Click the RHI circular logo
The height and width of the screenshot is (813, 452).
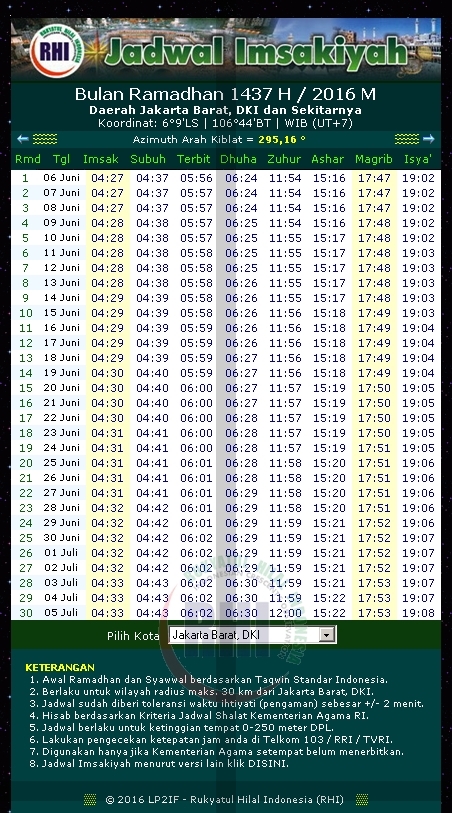coord(56,51)
